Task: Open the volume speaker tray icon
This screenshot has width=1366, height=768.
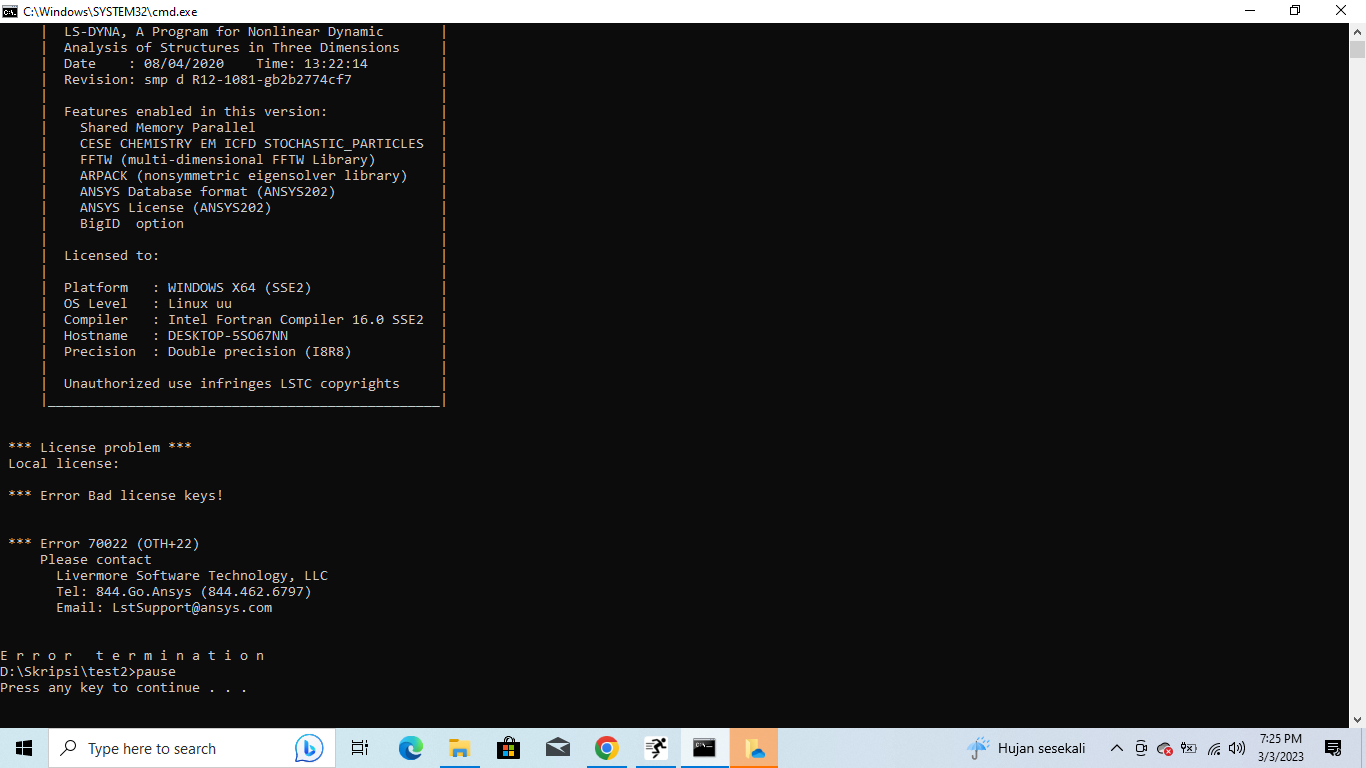Action: click(x=1237, y=748)
